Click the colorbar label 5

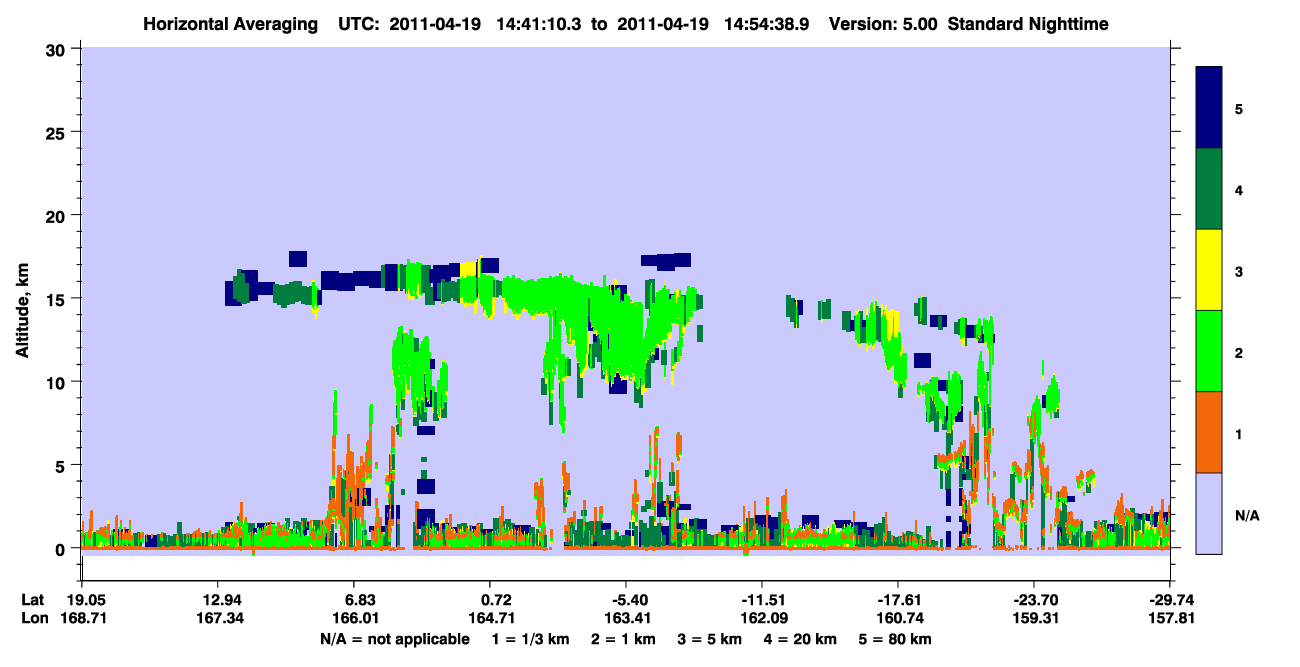click(1240, 108)
